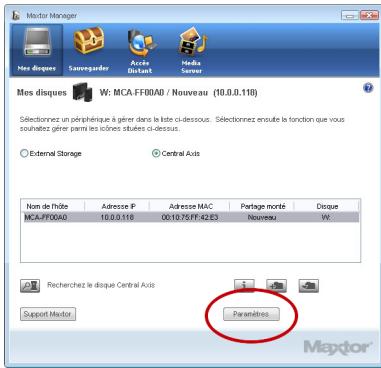Click the Disque column header
Image resolution: width=381 pixels, height=368 pixels.
[327, 206]
